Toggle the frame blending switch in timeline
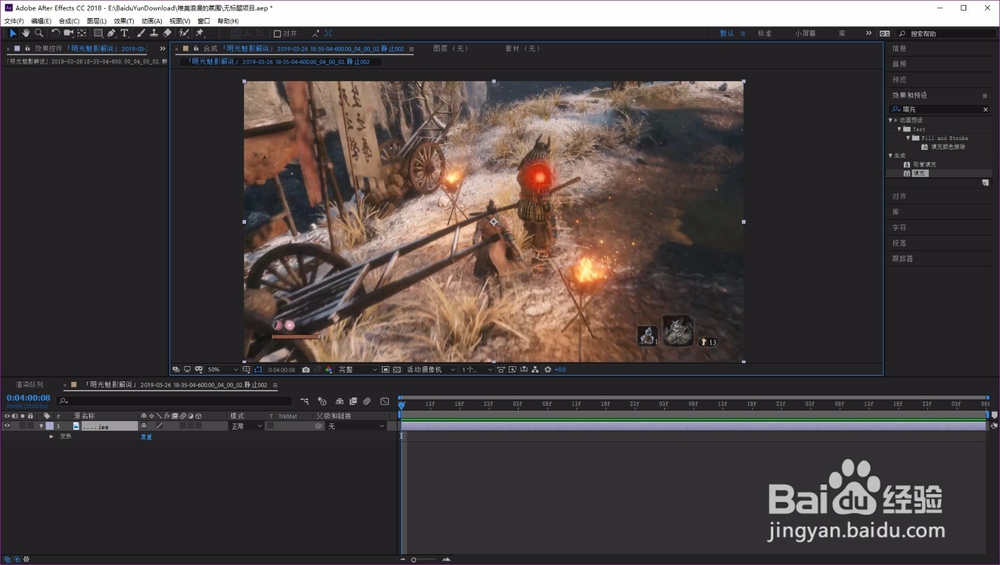The width and height of the screenshot is (1000, 565). pyautogui.click(x=353, y=401)
